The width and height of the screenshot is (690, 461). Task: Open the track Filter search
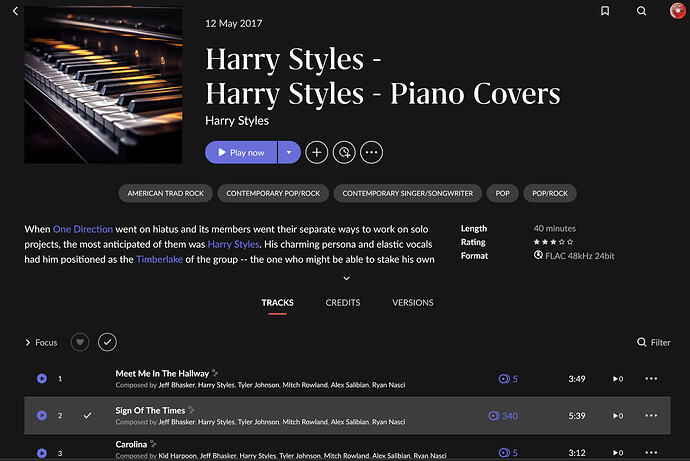click(654, 342)
